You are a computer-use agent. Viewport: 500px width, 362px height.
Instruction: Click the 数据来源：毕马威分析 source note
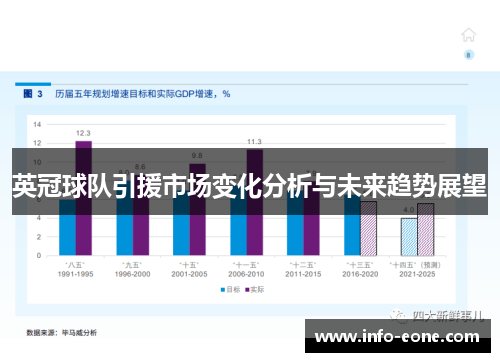pos(61,333)
